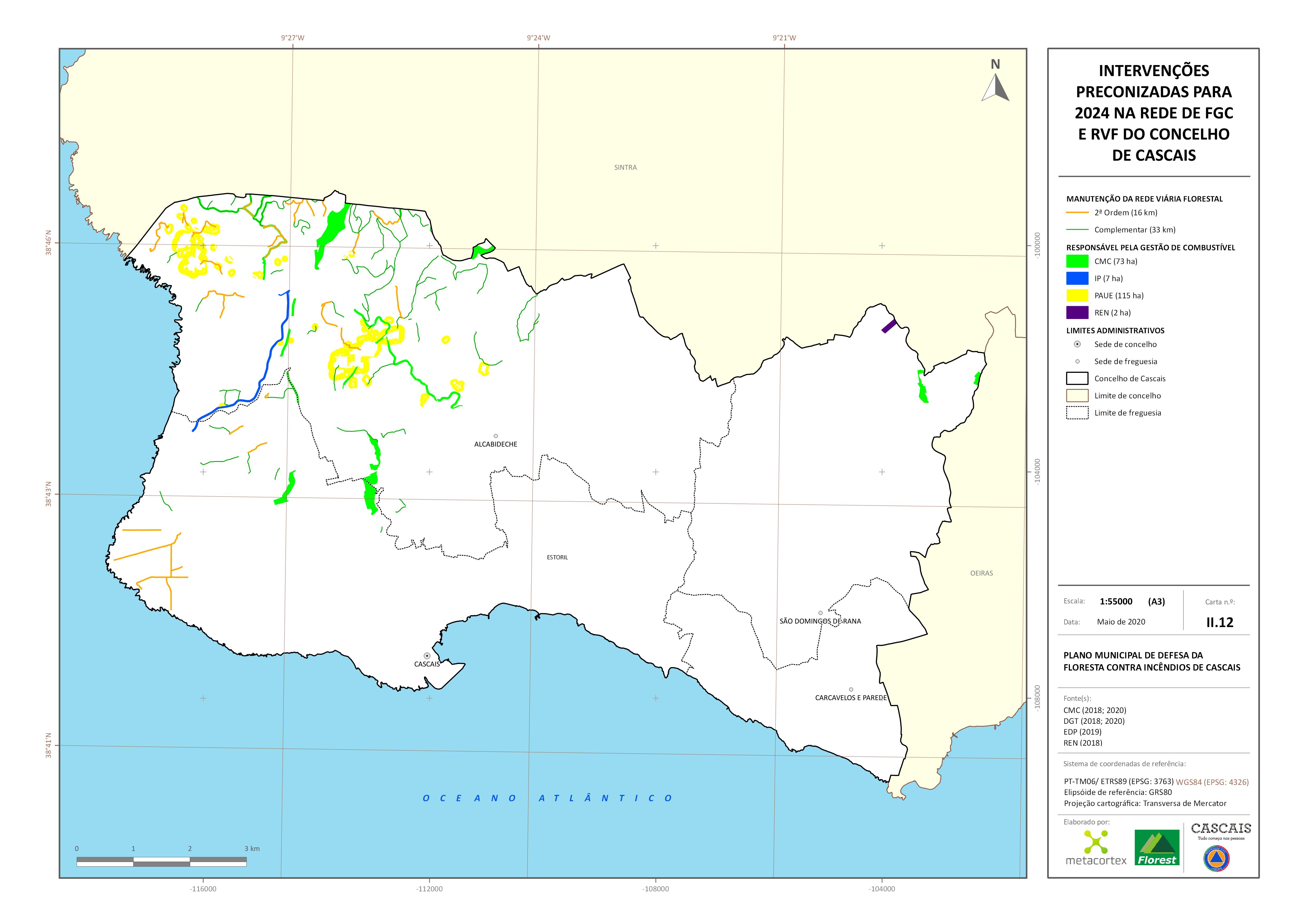Screen dimensions: 1307x924
Task: Click the ESTORIL map label
Action: (557, 557)
